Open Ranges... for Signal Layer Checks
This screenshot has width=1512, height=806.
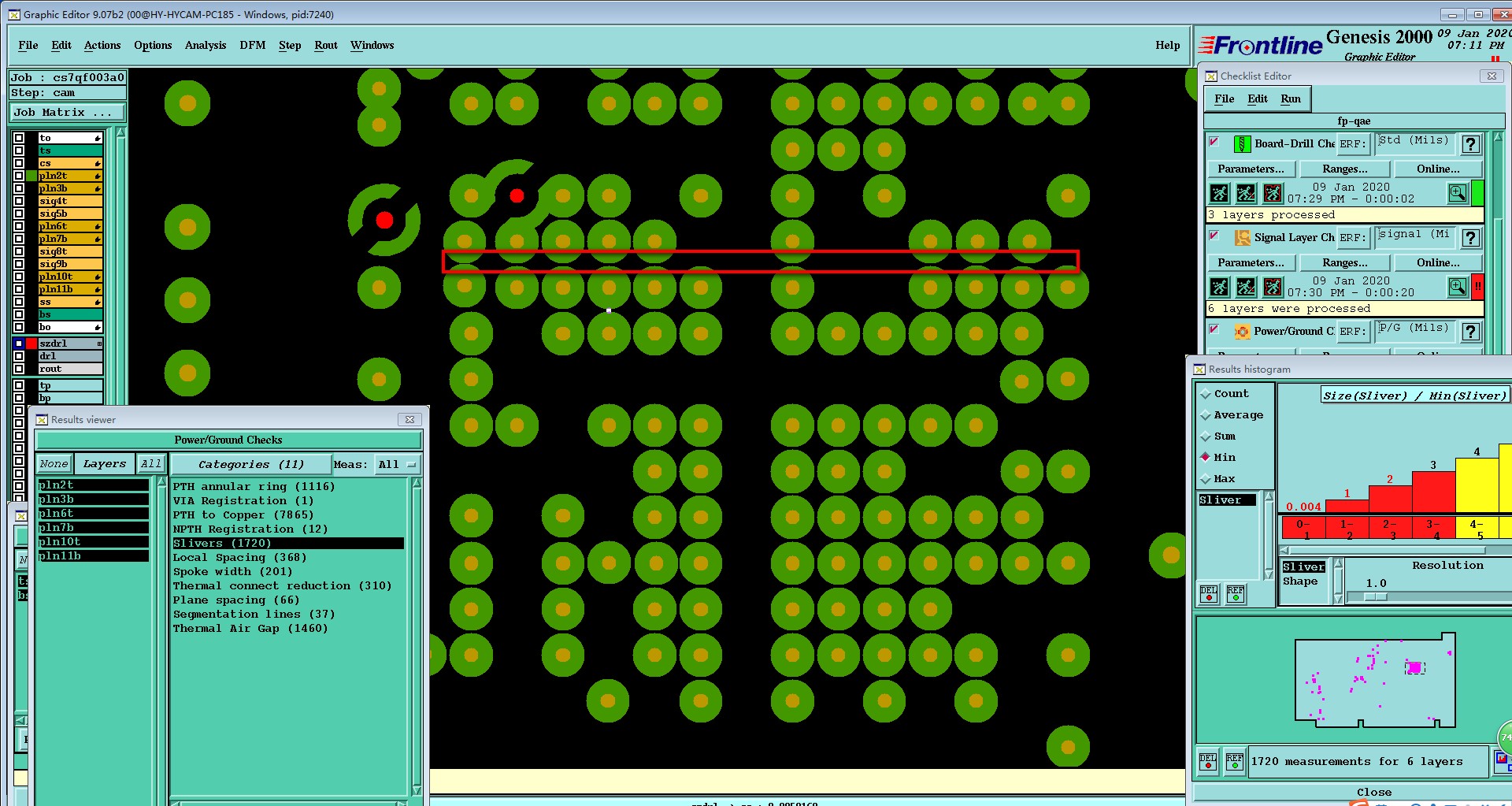pos(1345,263)
